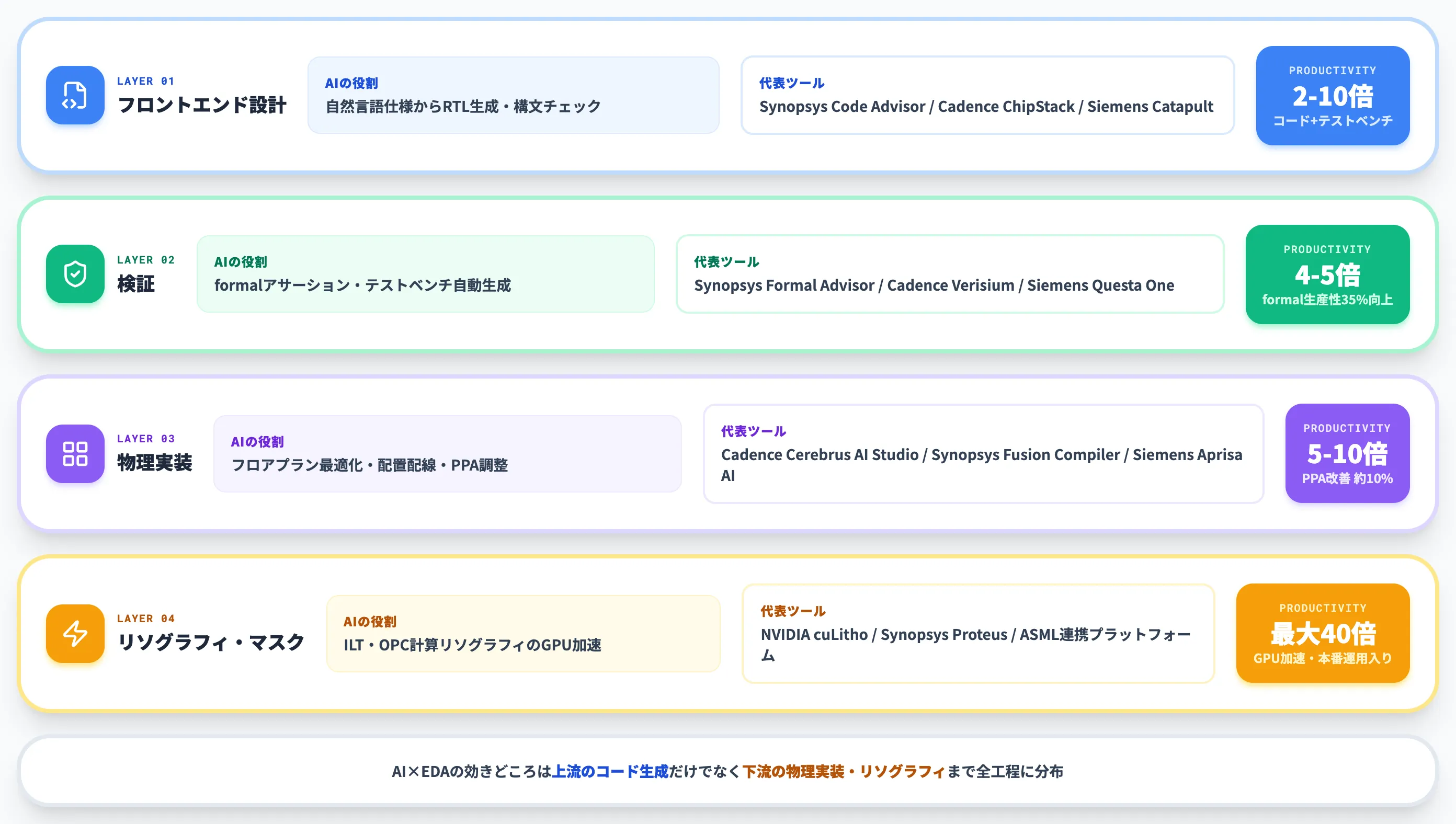Click the orange 'AIの役割' label in Layer 04
This screenshot has height=824, width=1456.
370,622
